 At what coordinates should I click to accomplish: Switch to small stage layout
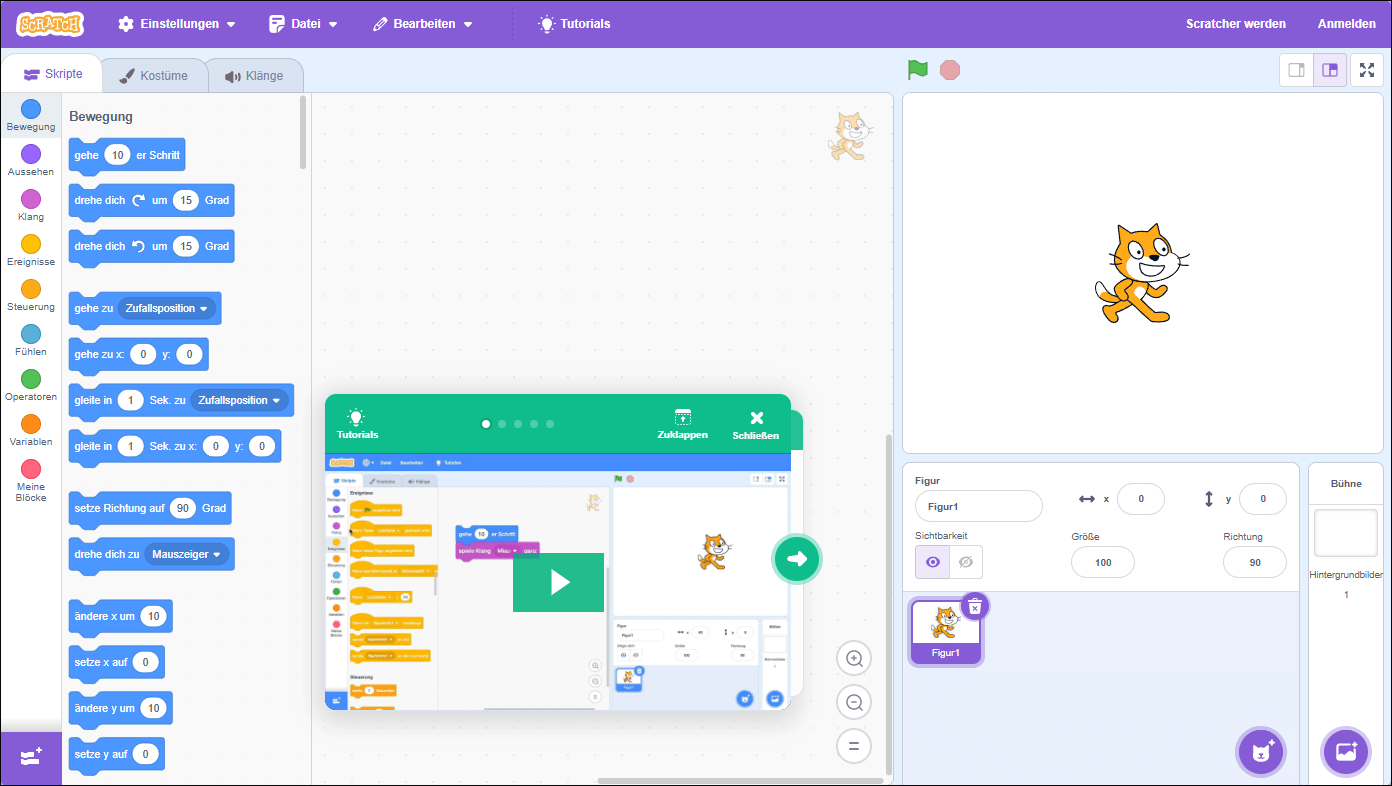click(1297, 70)
